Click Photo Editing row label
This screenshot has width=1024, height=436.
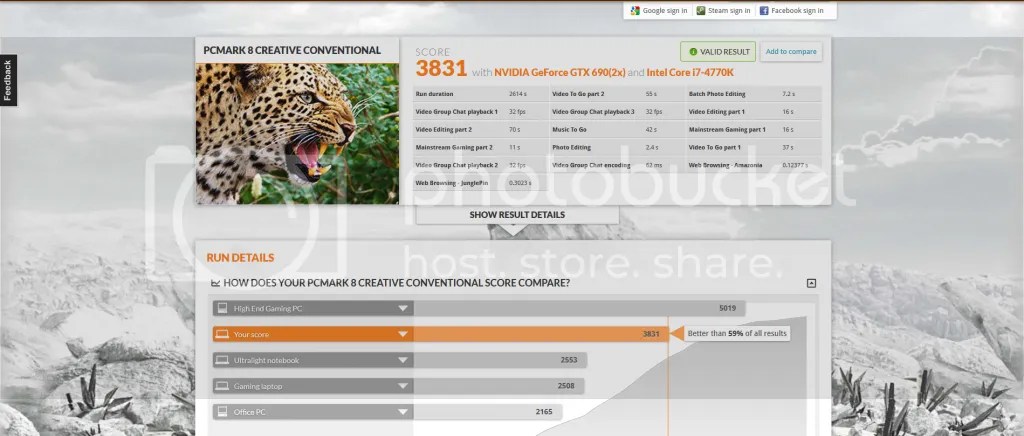coord(571,148)
